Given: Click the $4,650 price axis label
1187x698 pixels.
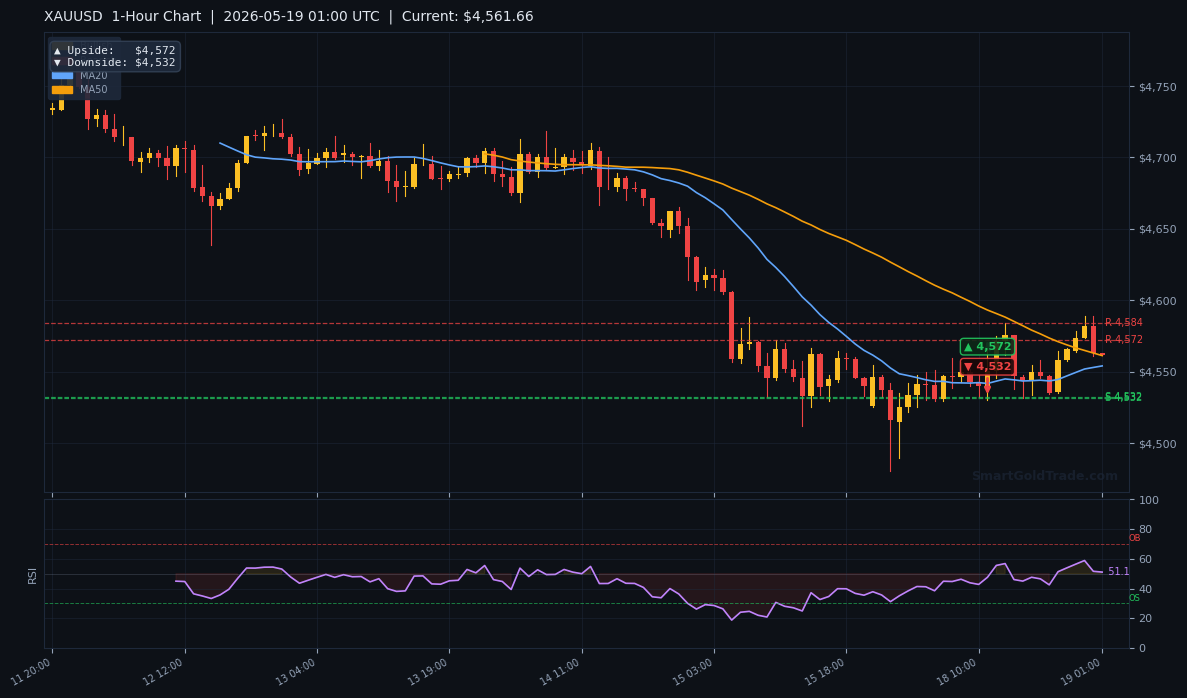Looking at the screenshot, I should tap(1157, 229).
